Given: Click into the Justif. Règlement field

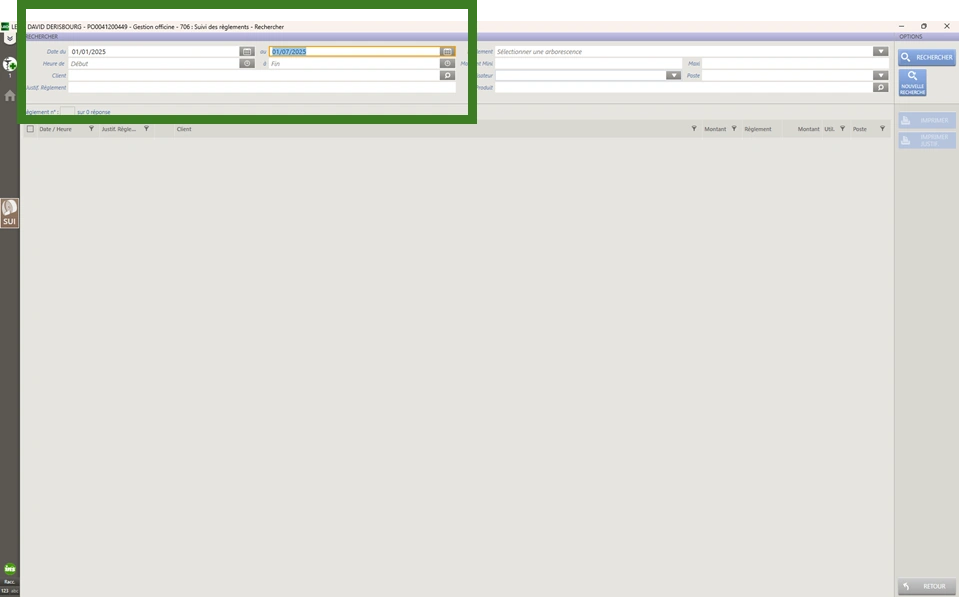Looking at the screenshot, I should coord(260,88).
